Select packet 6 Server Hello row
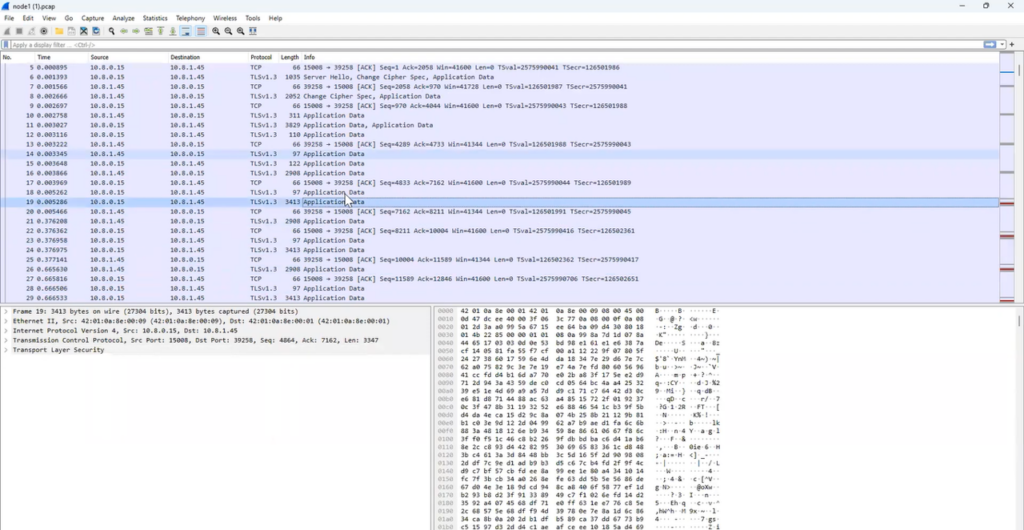This screenshot has width=1024, height=530. click(x=500, y=77)
